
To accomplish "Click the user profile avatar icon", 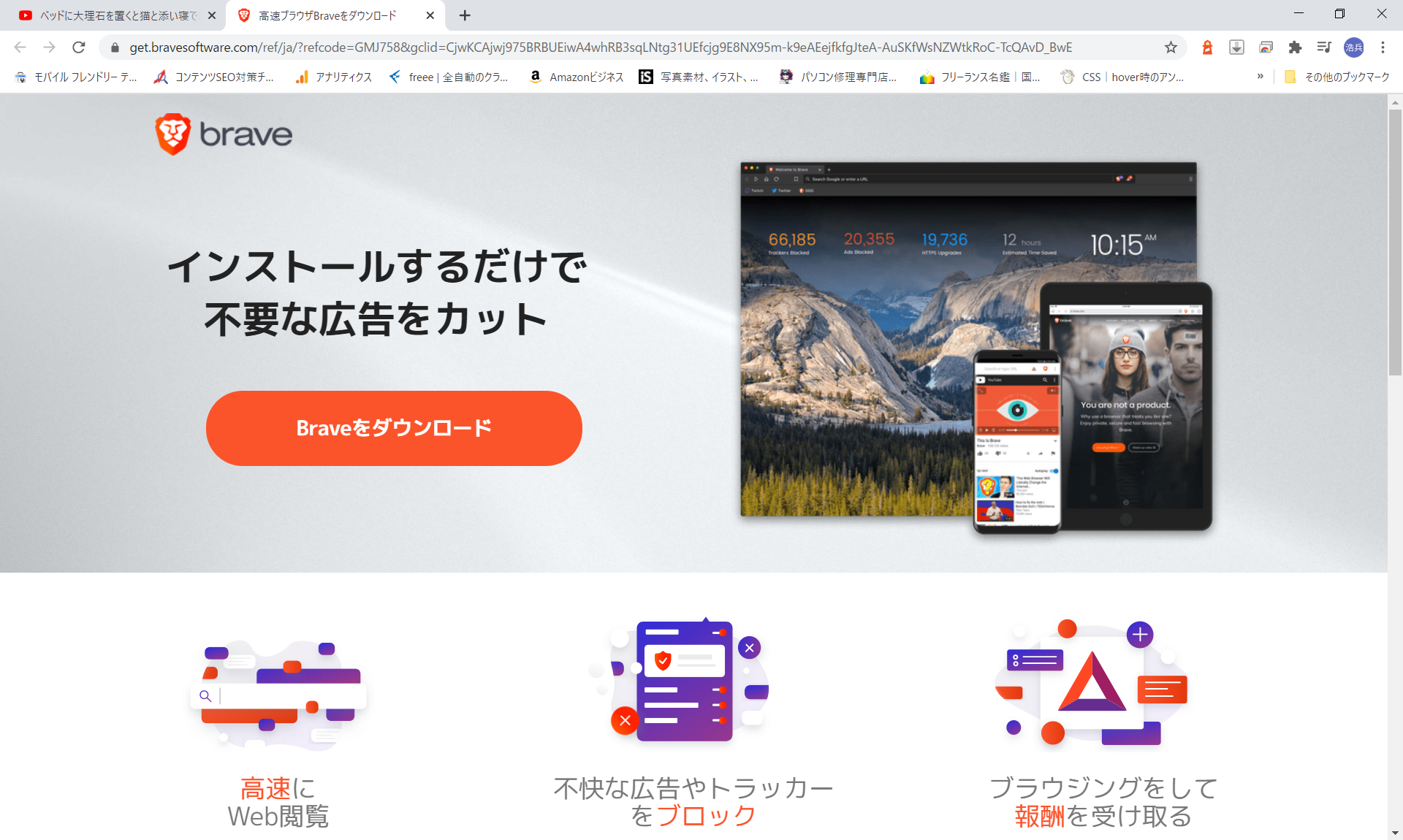I will [x=1353, y=47].
